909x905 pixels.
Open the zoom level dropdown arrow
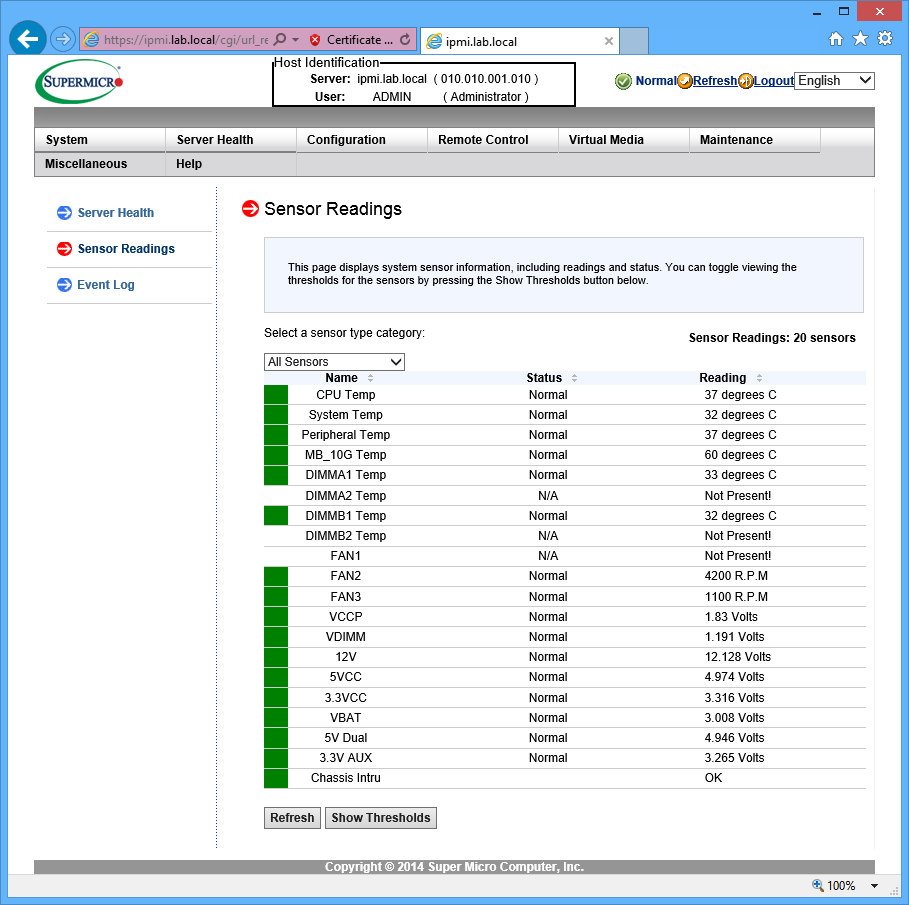tap(874, 886)
